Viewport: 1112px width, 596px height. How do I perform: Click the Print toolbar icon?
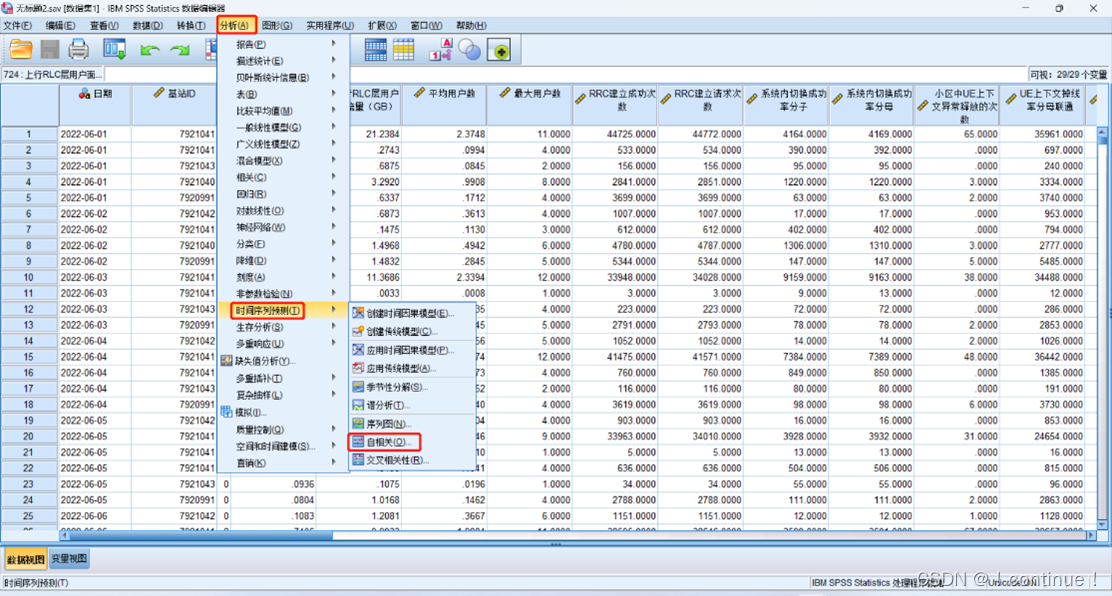pyautogui.click(x=78, y=50)
